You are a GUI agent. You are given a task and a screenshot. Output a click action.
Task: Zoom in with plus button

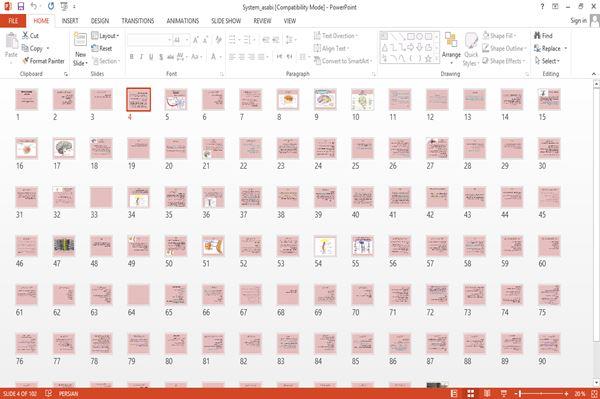tap(566, 394)
